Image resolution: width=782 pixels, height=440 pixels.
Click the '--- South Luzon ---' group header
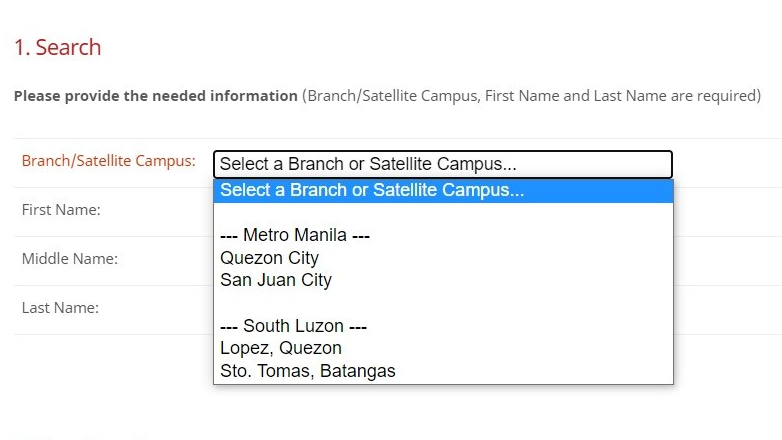294,327
